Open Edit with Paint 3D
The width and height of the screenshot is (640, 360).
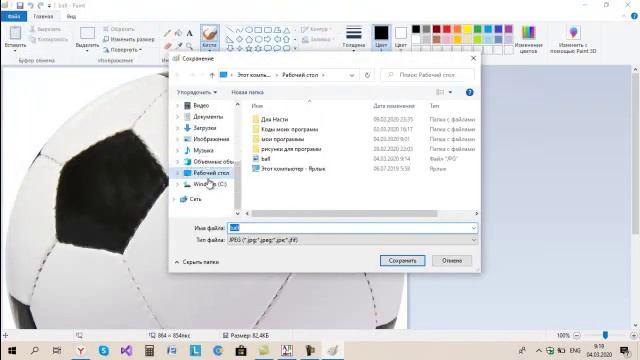coord(573,39)
